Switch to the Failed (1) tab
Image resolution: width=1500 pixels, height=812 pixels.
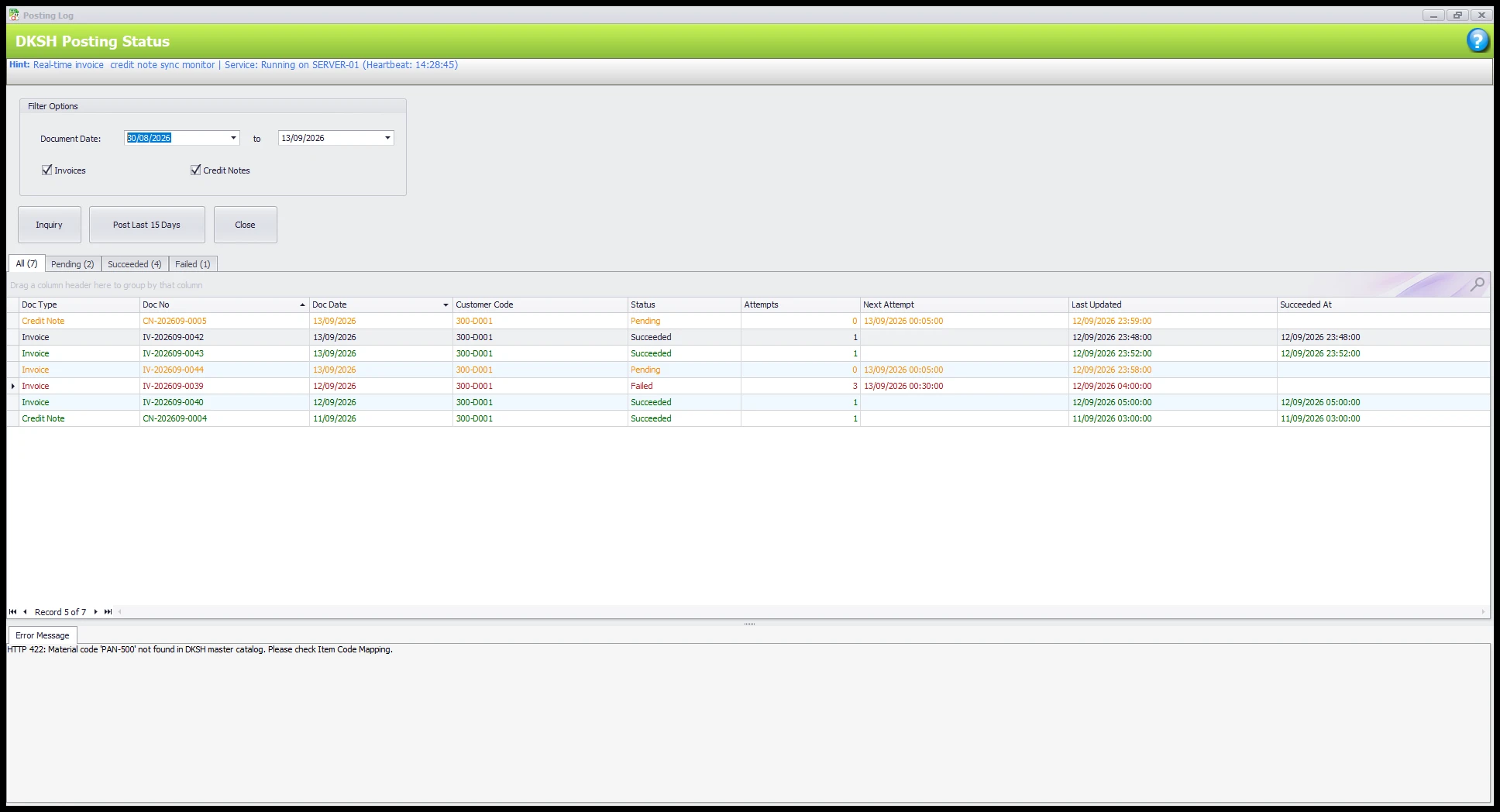click(x=193, y=264)
